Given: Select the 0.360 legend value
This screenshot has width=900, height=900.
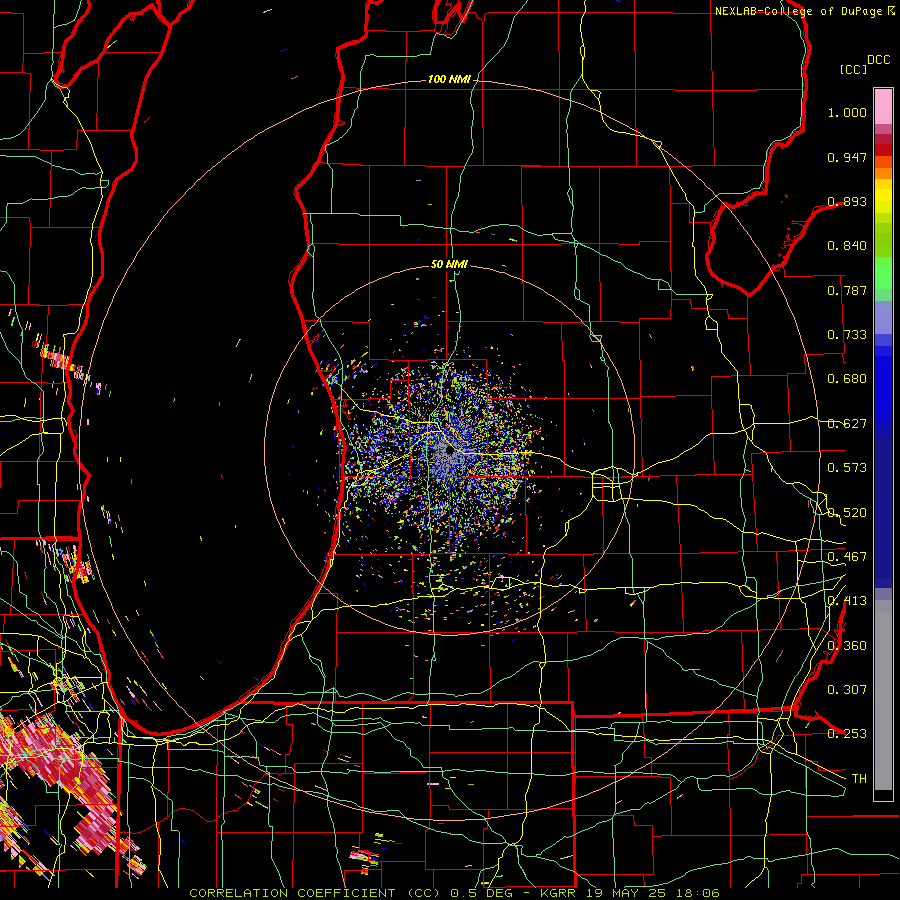Looking at the screenshot, I should 847,646.
